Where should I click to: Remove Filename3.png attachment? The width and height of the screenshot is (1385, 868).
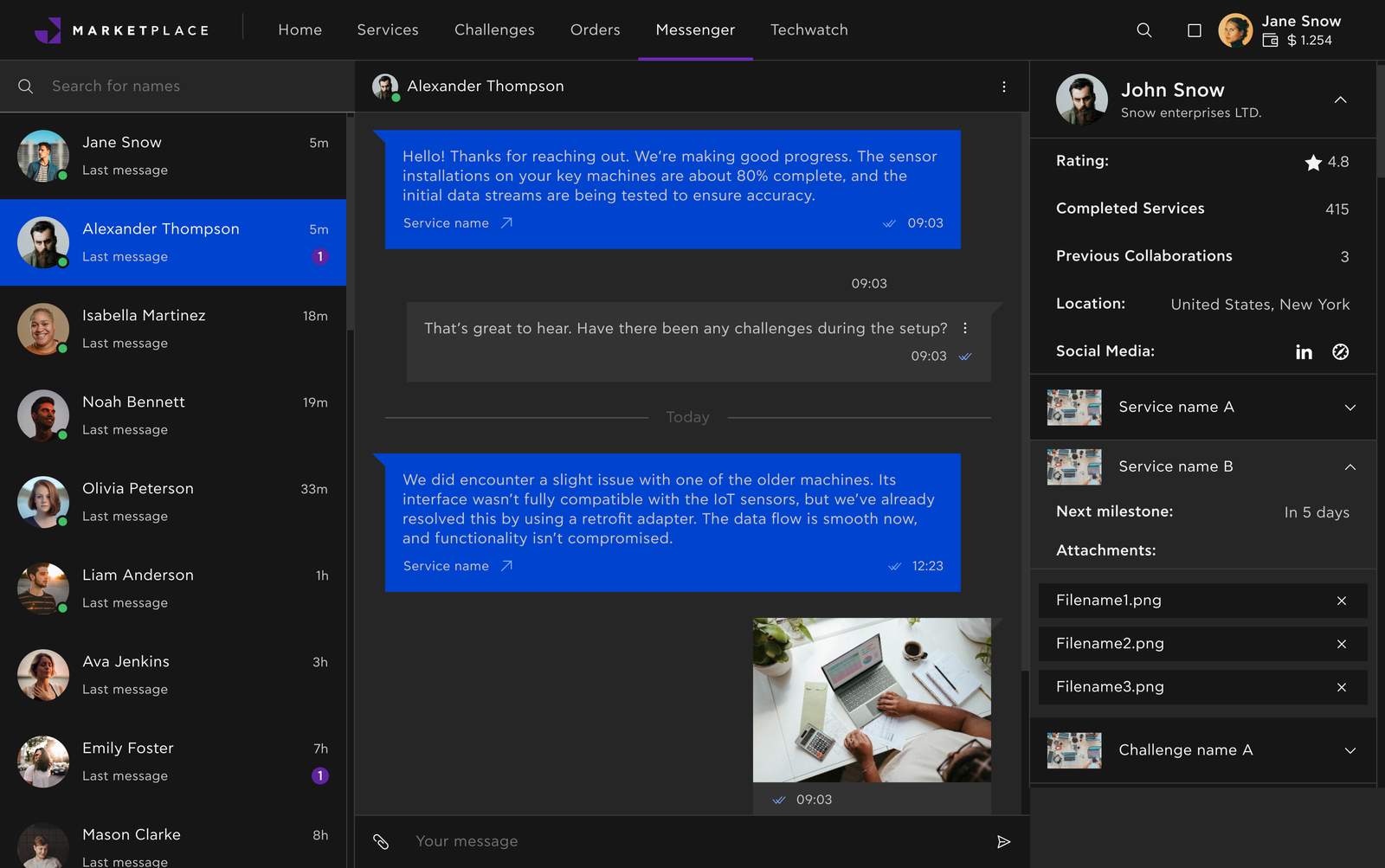tap(1341, 687)
